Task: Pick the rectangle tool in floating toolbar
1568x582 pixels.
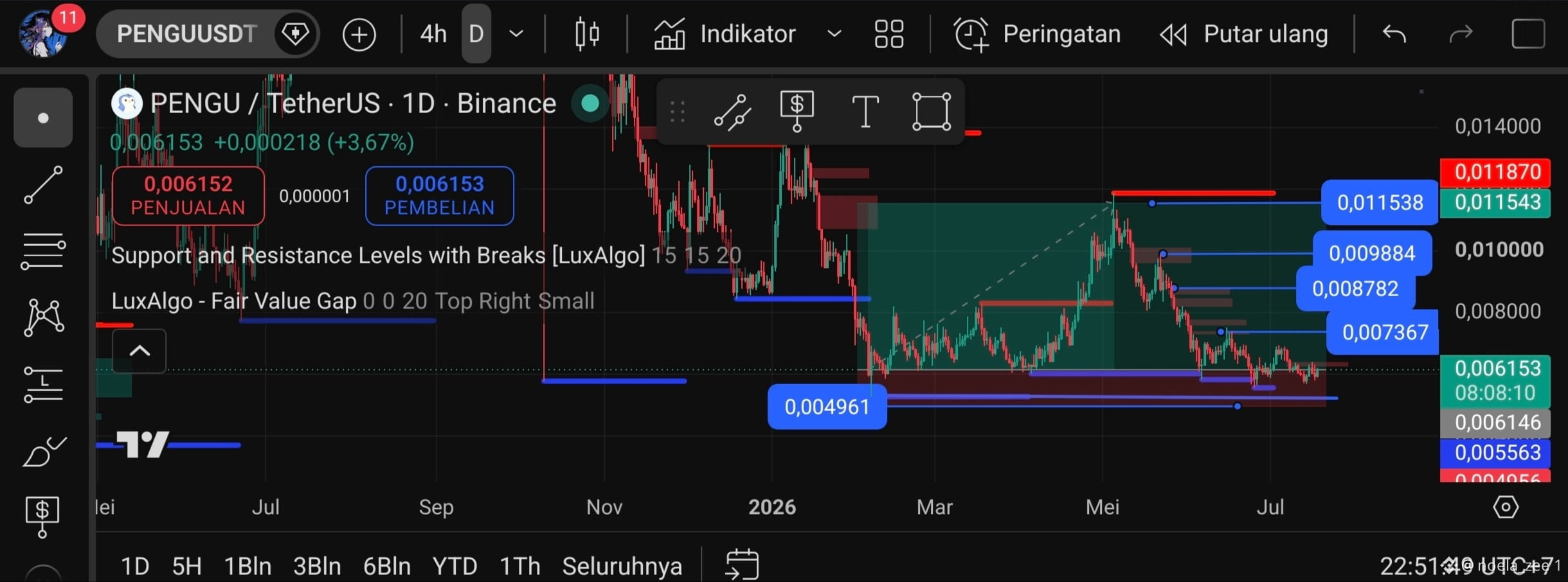Action: tap(932, 112)
